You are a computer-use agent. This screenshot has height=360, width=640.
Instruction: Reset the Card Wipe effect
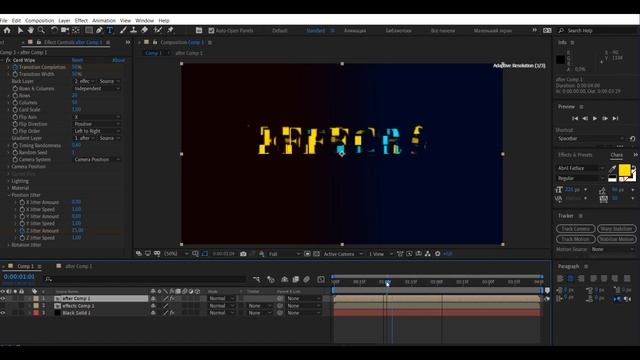[x=77, y=60]
